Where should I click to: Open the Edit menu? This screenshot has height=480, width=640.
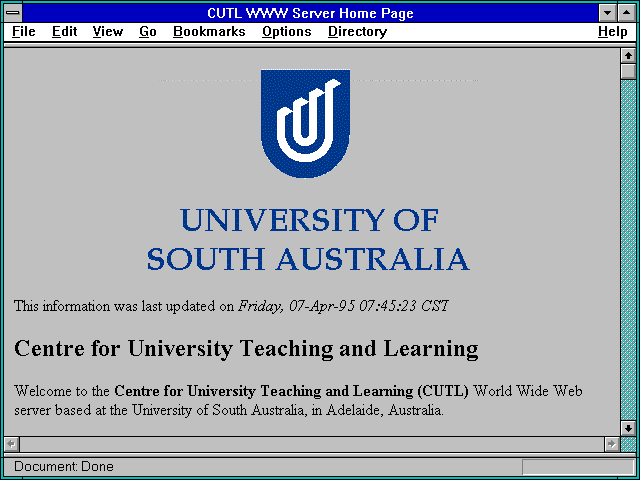click(x=64, y=32)
